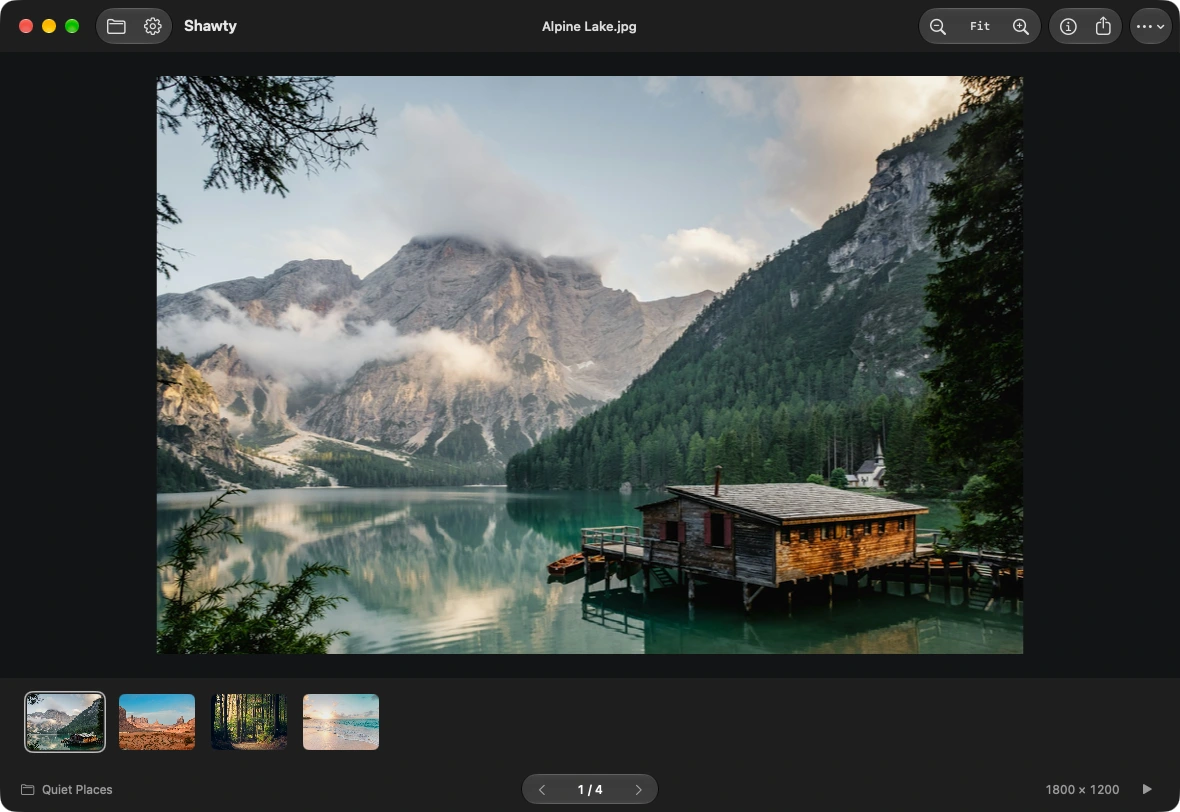This screenshot has width=1180, height=812.
Task: Open a folder with the toolbar folder icon
Action: pos(116,26)
